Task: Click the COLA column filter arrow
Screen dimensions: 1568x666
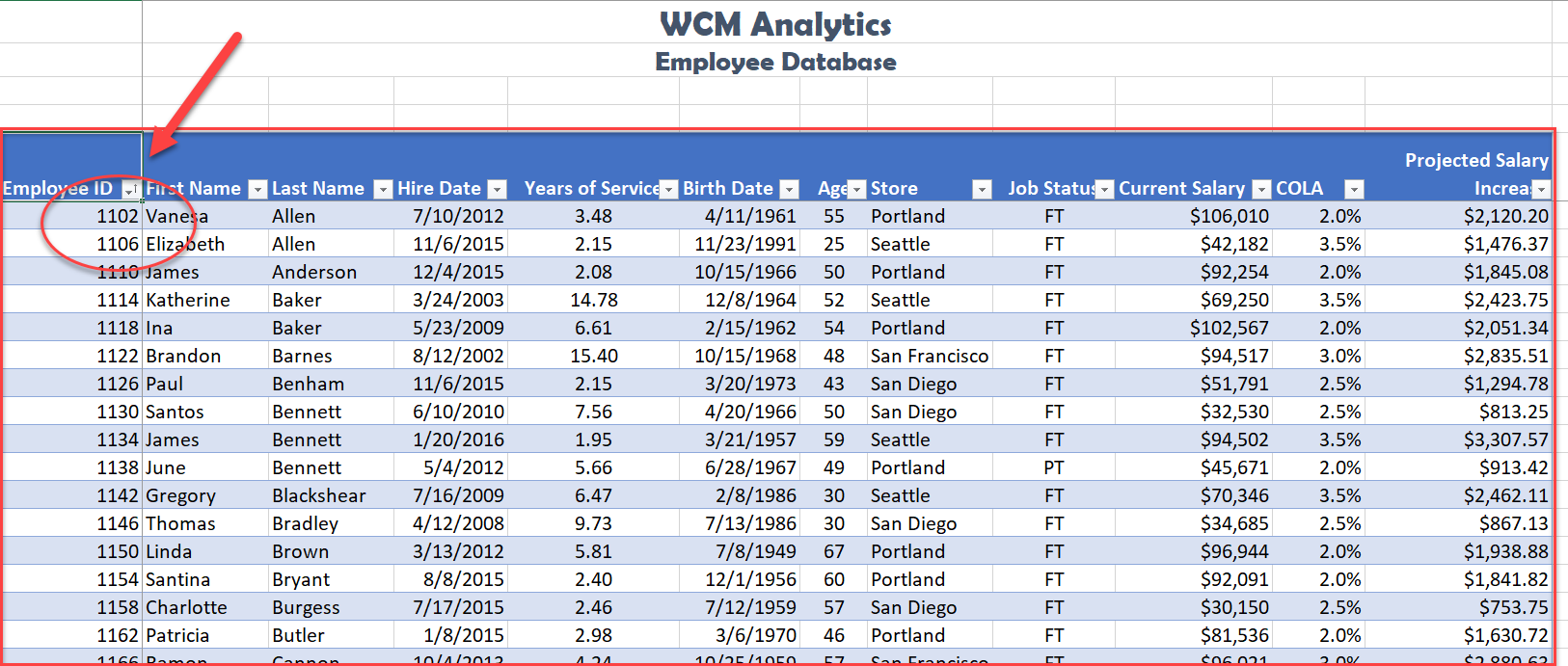Action: (x=1354, y=190)
